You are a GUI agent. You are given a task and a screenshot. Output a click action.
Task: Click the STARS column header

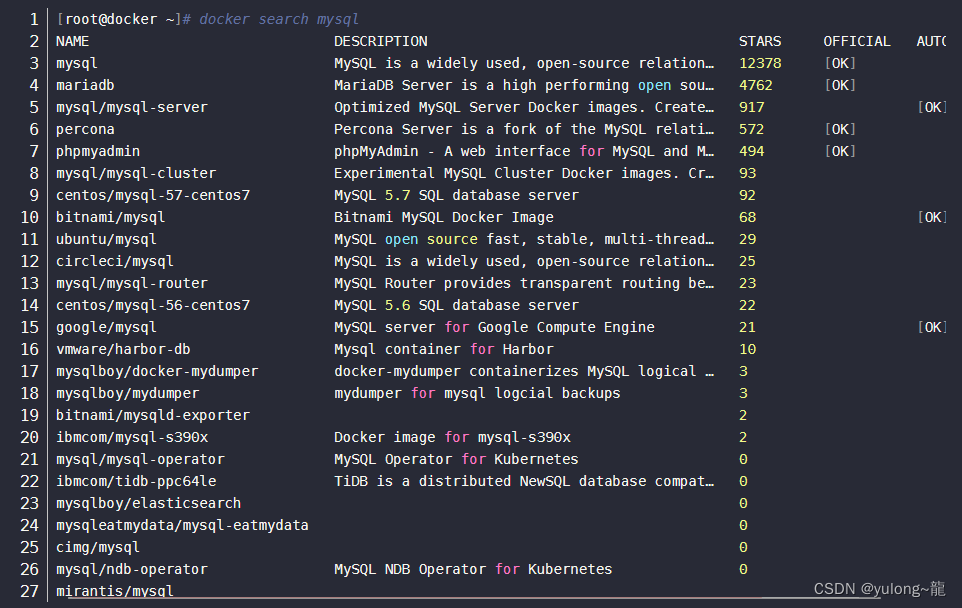click(760, 42)
